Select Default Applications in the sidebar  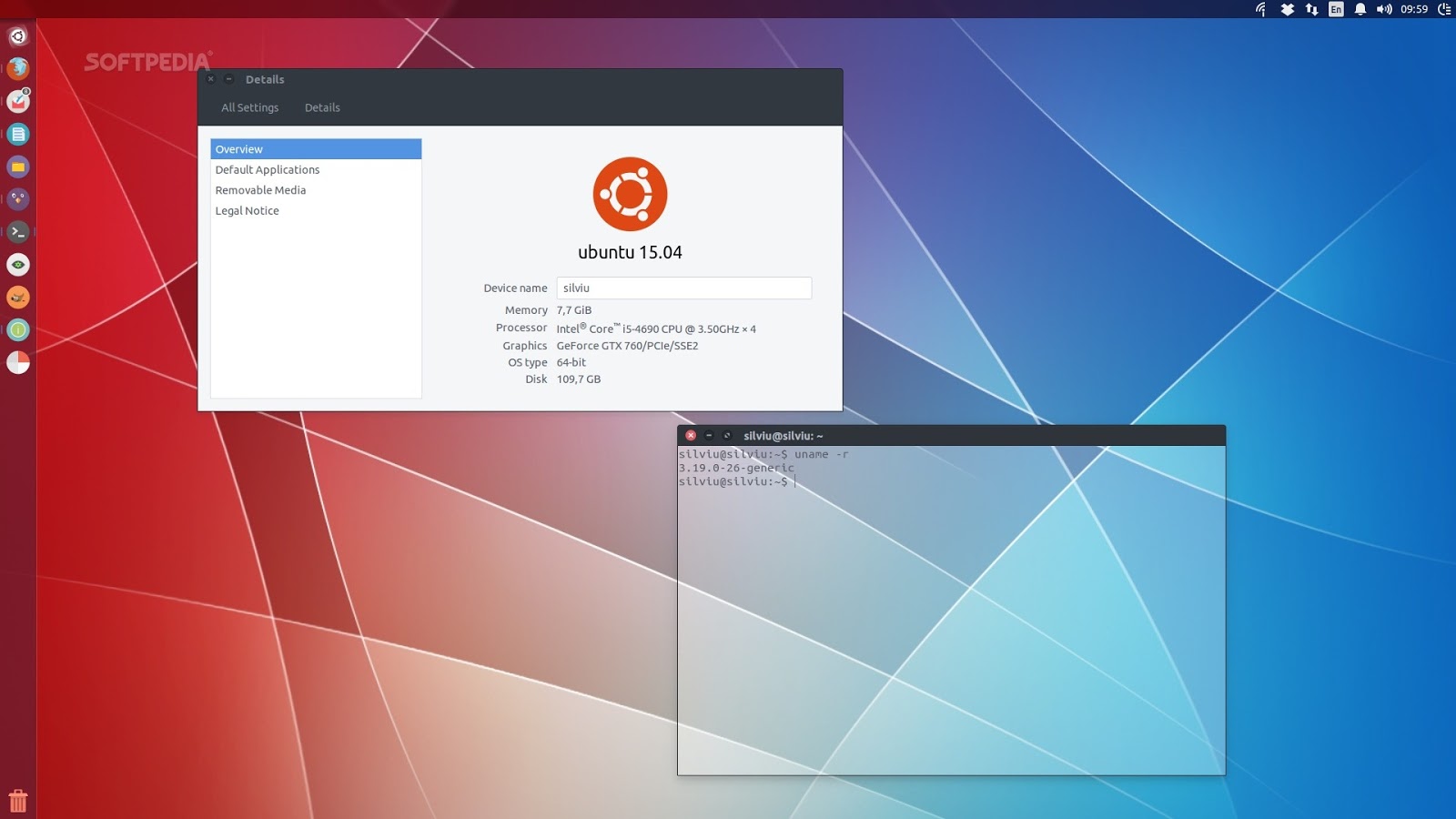pos(267,169)
